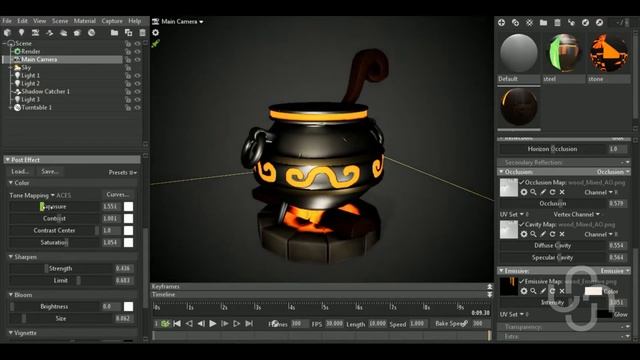Screen dimensions: 640x360
Task: Open the File menu
Action: [x=7, y=21]
